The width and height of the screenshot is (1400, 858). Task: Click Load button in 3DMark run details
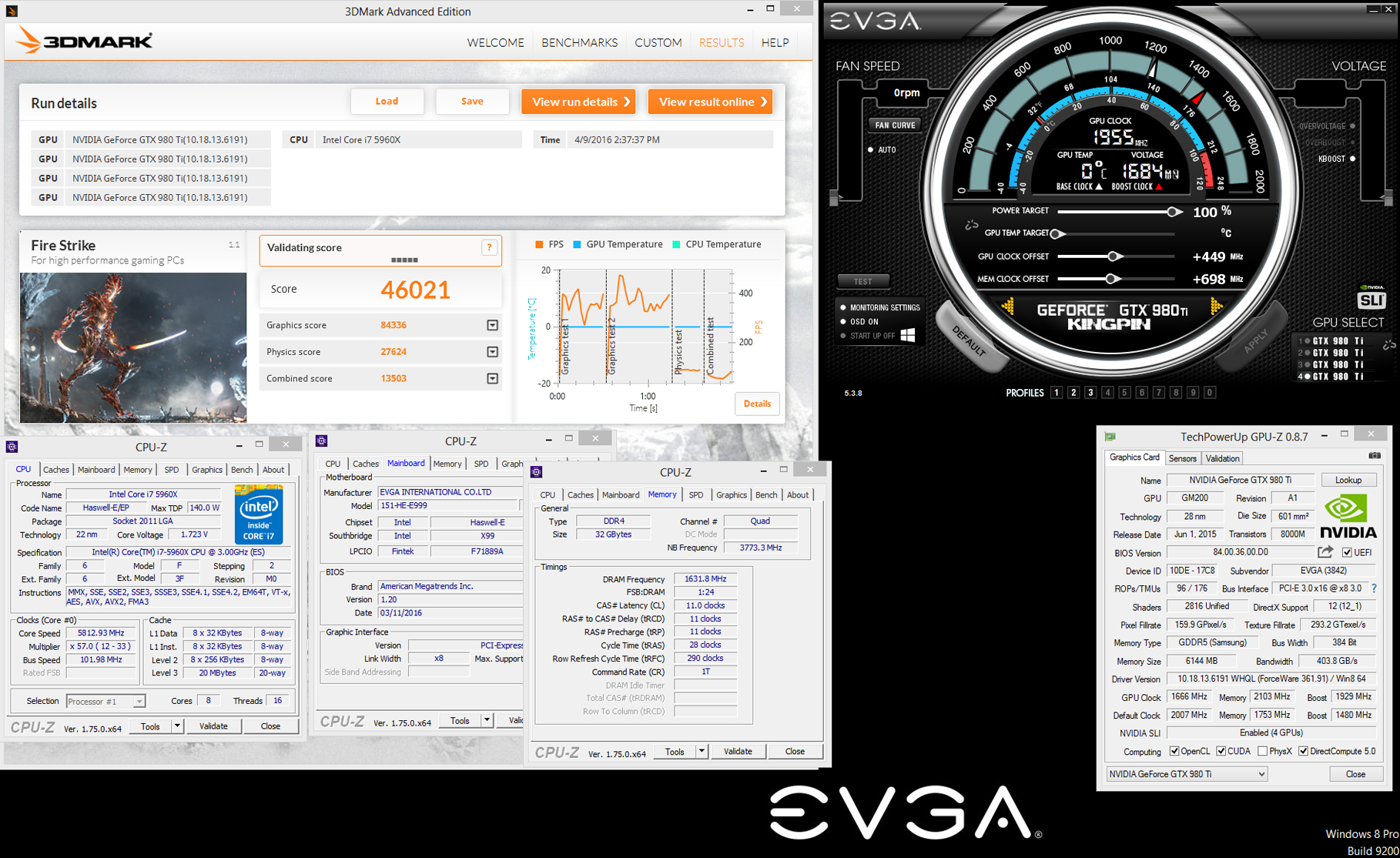click(387, 102)
